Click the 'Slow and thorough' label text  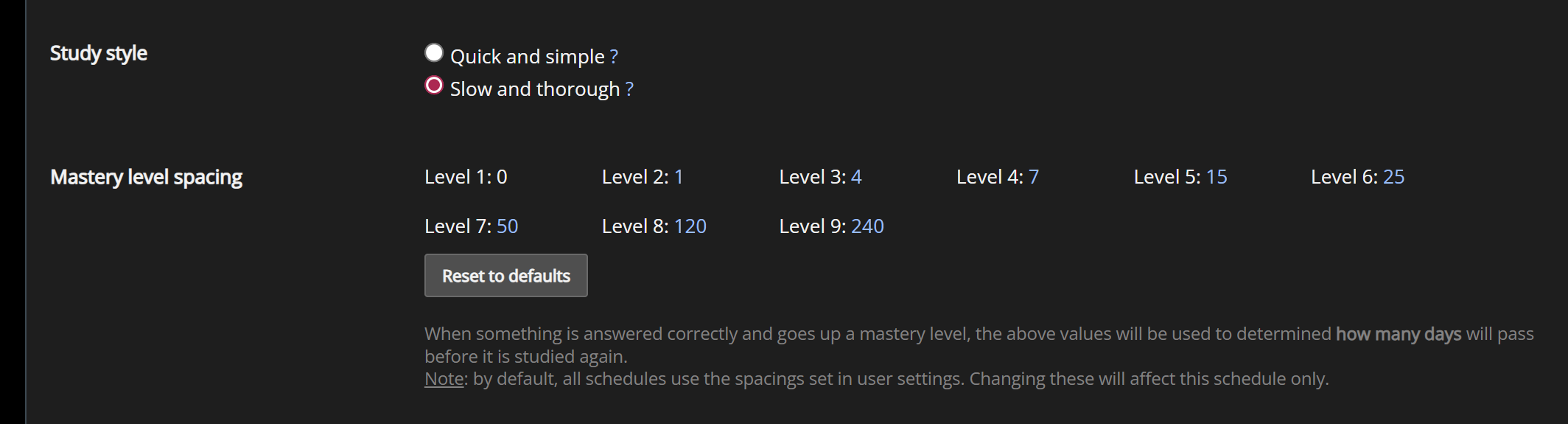[x=535, y=89]
